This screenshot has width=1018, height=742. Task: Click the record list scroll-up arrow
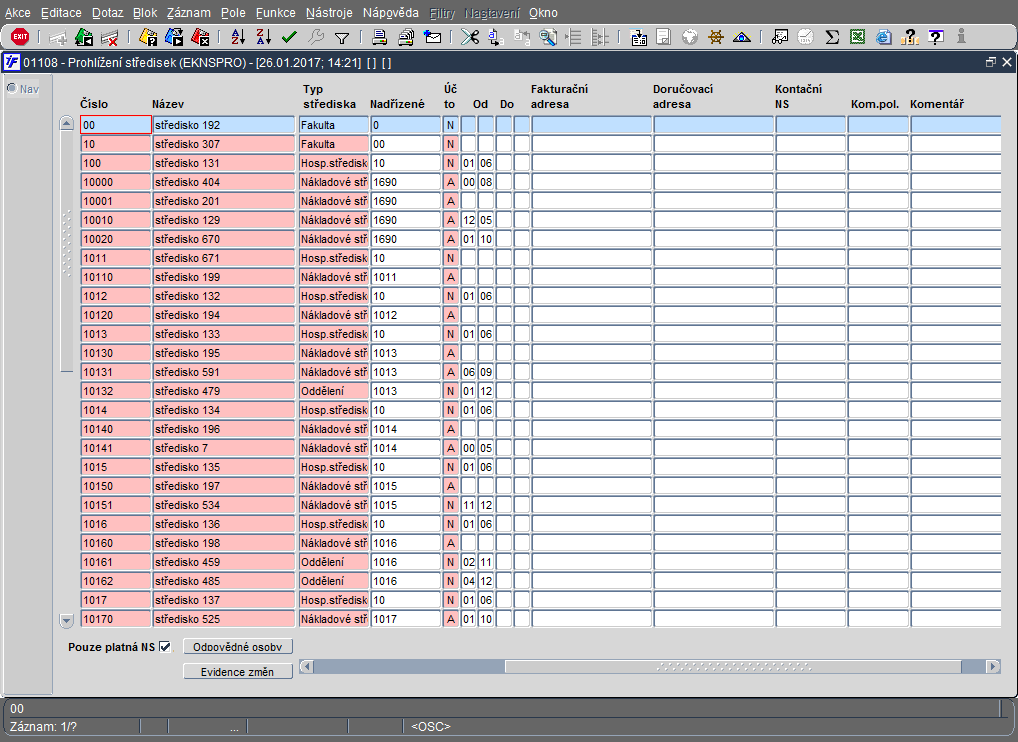tap(66, 123)
